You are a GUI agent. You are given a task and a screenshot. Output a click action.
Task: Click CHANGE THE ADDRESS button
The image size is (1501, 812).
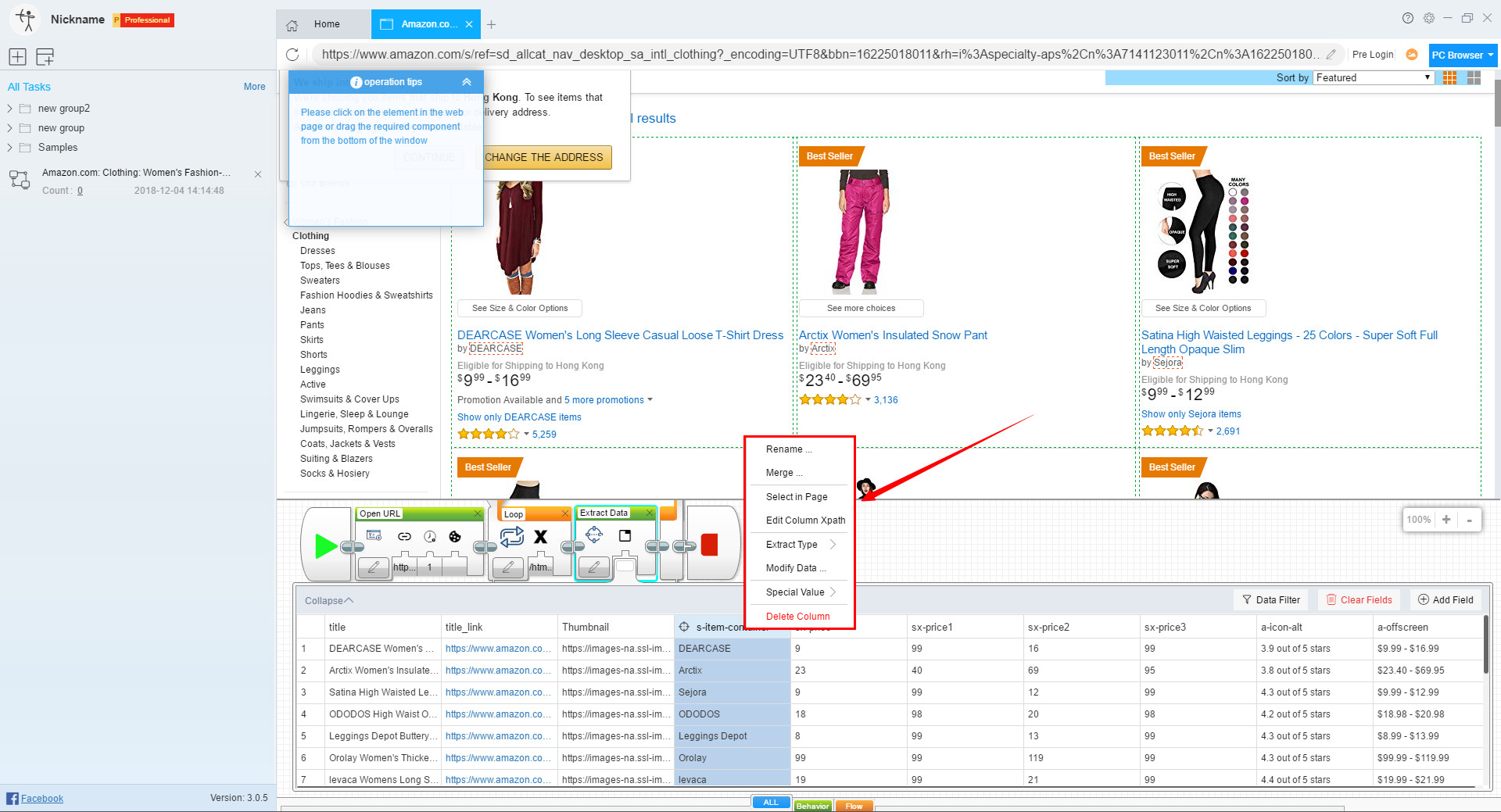[544, 157]
